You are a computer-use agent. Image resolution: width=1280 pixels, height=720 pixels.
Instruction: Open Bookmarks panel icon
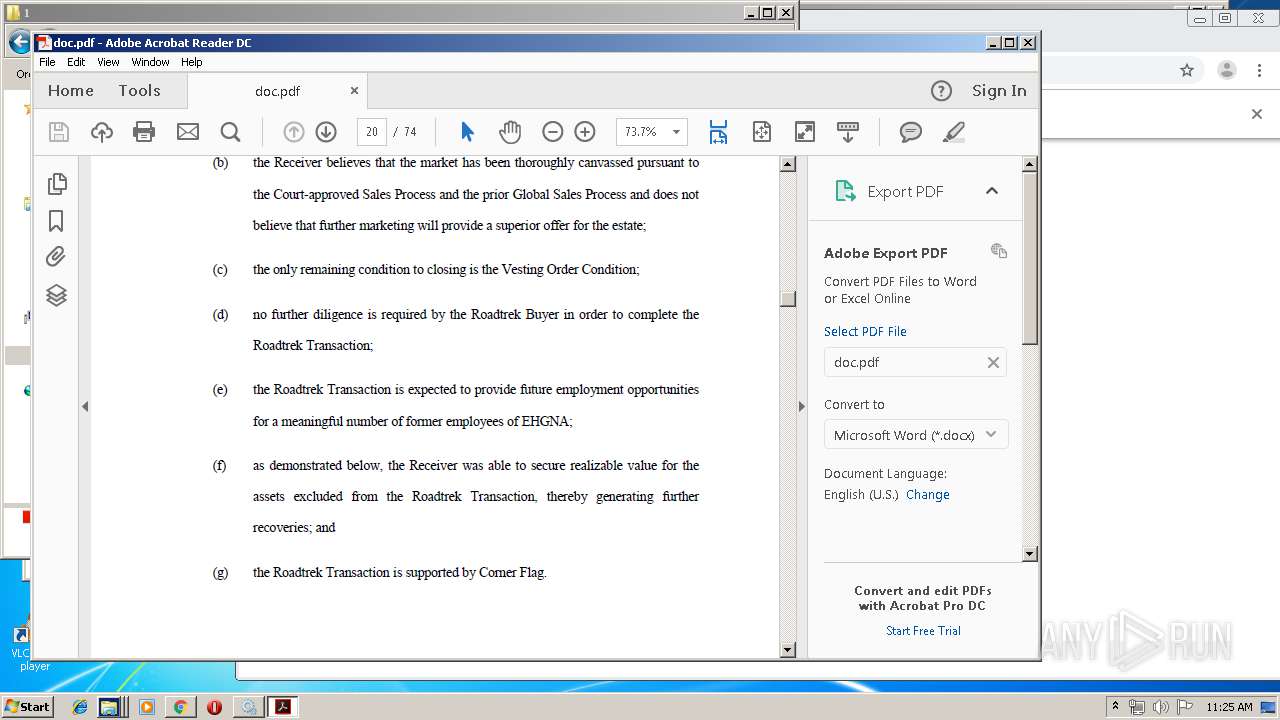click(x=57, y=221)
